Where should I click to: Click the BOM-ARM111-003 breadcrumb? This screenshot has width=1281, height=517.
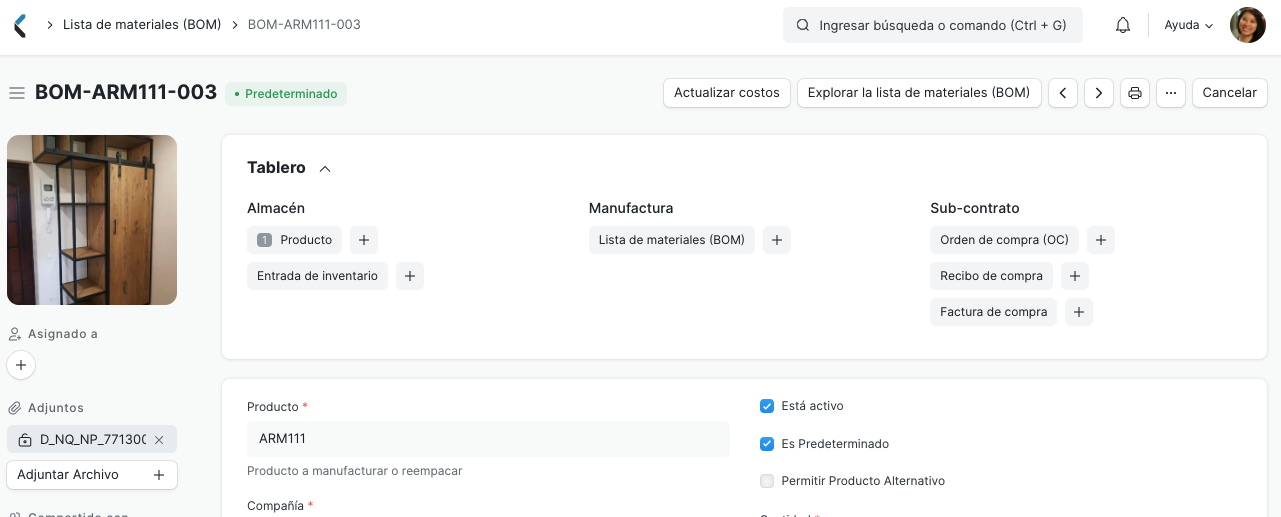click(x=304, y=25)
